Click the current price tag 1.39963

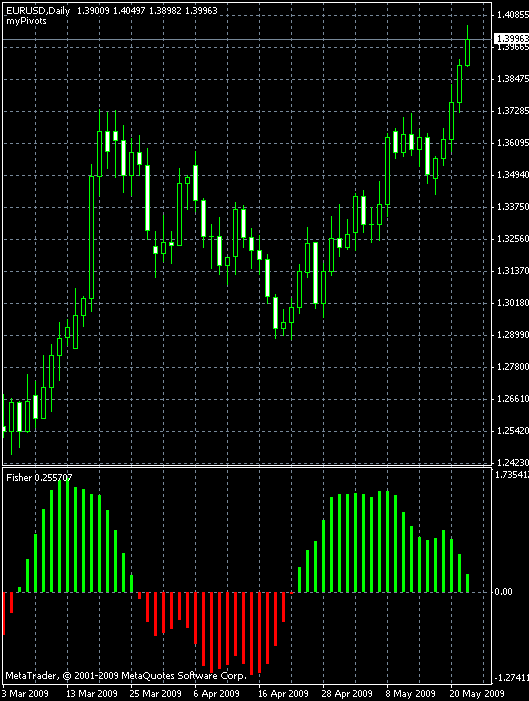point(512,39)
